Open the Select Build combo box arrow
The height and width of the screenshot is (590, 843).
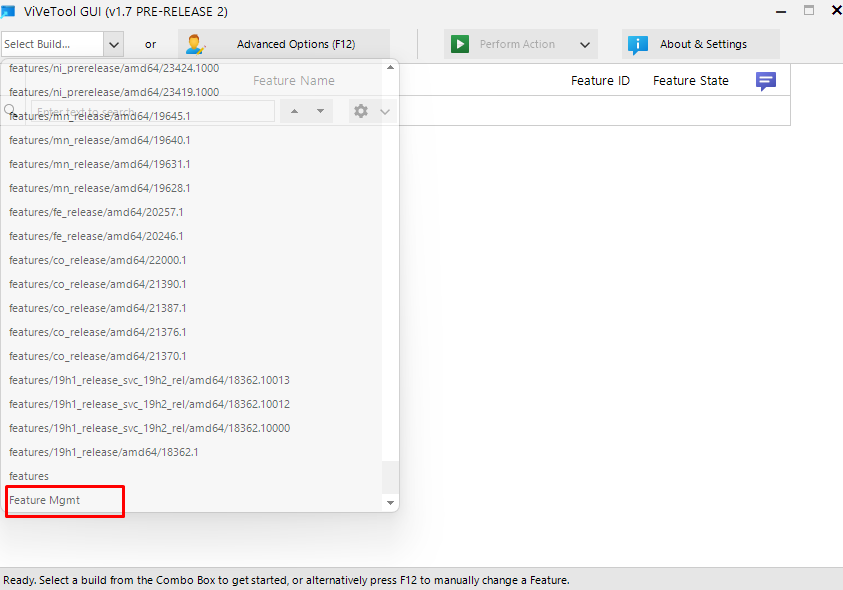click(113, 45)
